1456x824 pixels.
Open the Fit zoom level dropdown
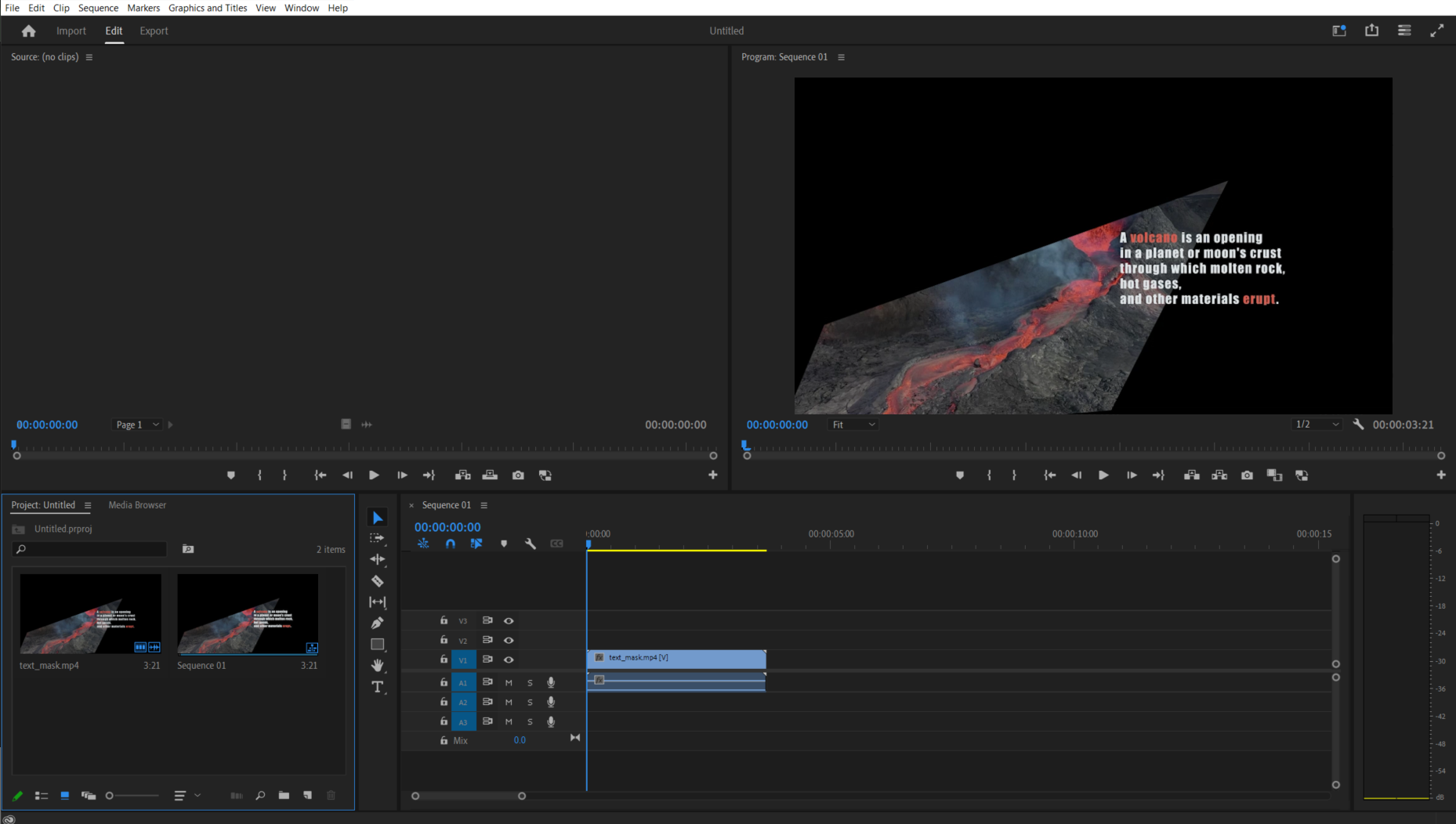coord(853,425)
